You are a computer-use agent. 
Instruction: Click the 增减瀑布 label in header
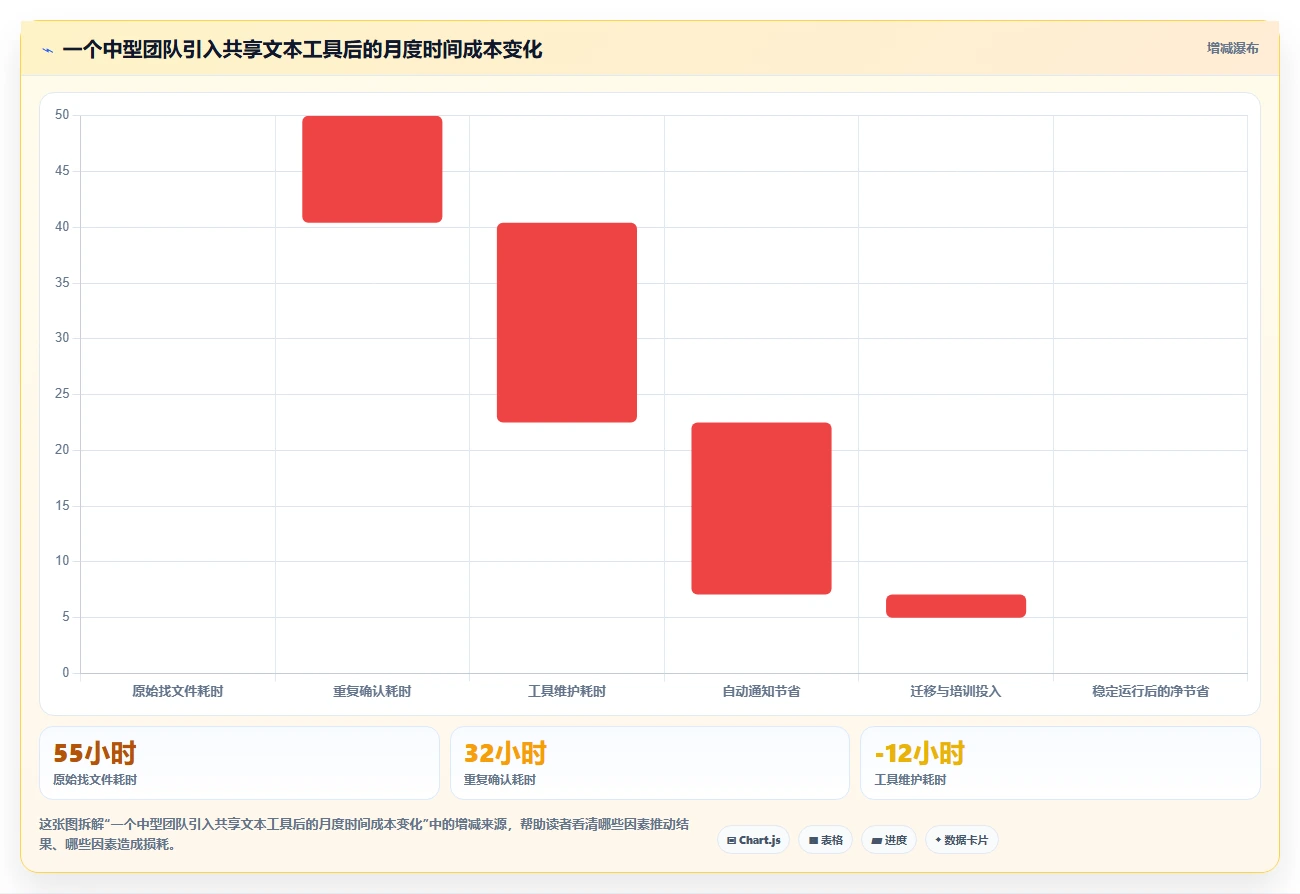coord(1232,48)
